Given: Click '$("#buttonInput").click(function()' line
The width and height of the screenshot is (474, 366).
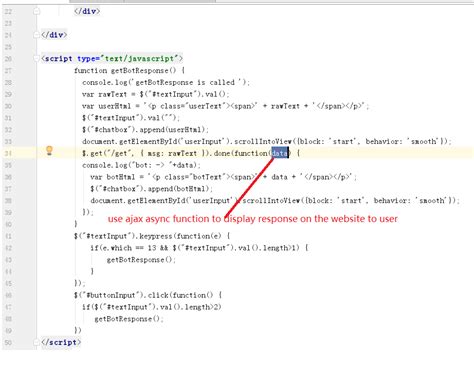Looking at the screenshot, I should pos(148,295).
